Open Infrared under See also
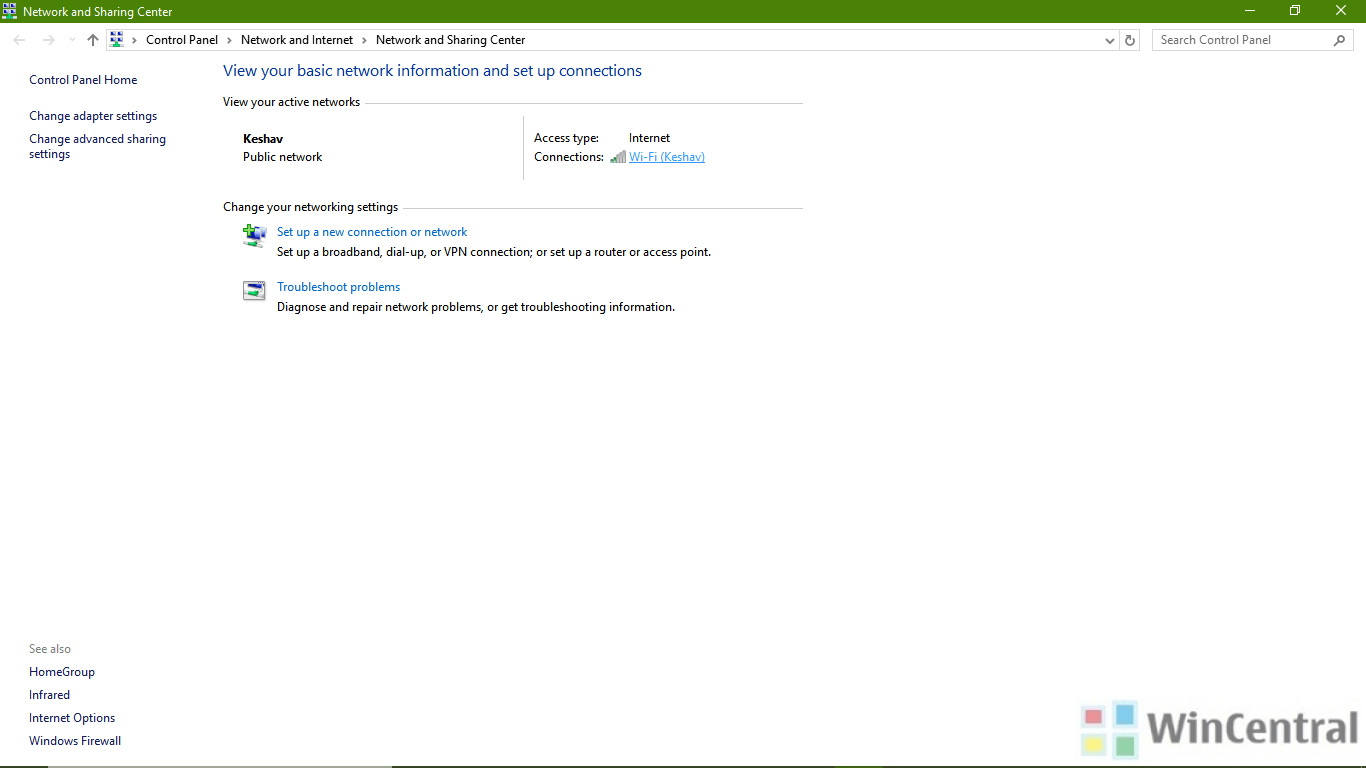1366x768 pixels. (x=49, y=695)
